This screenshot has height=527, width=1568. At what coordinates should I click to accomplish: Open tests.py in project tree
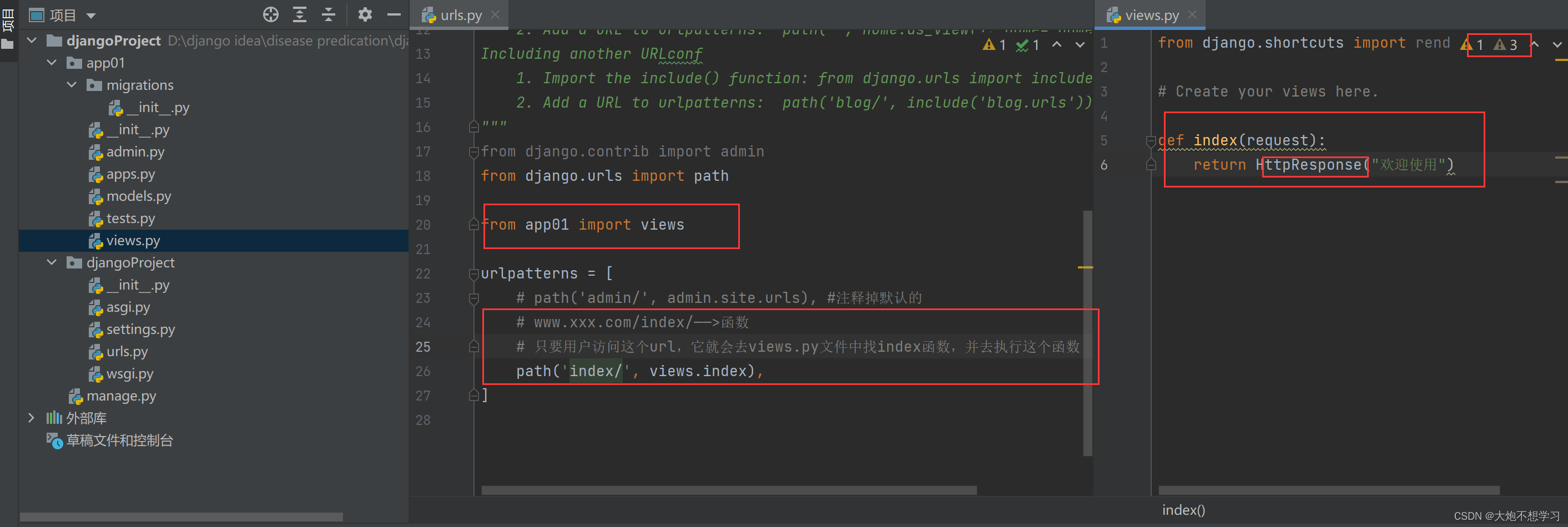tap(122, 219)
